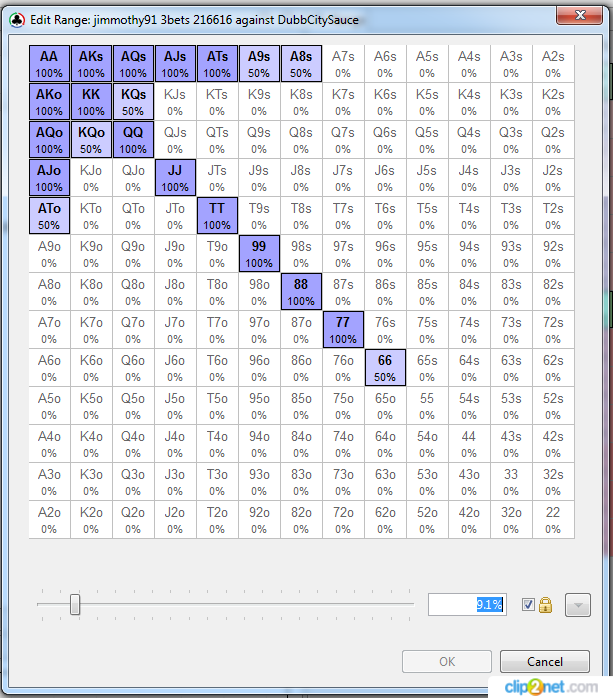The image size is (613, 698).
Task: Toggle the A9s cell at 50%
Action: [x=259, y=64]
